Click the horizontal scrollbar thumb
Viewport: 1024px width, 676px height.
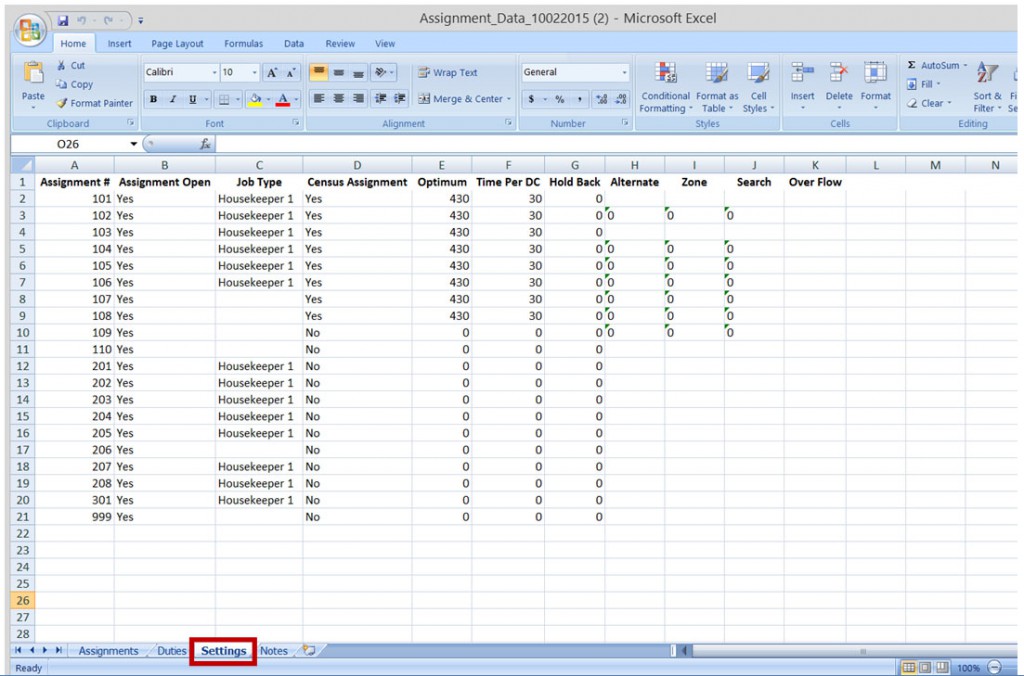point(862,651)
